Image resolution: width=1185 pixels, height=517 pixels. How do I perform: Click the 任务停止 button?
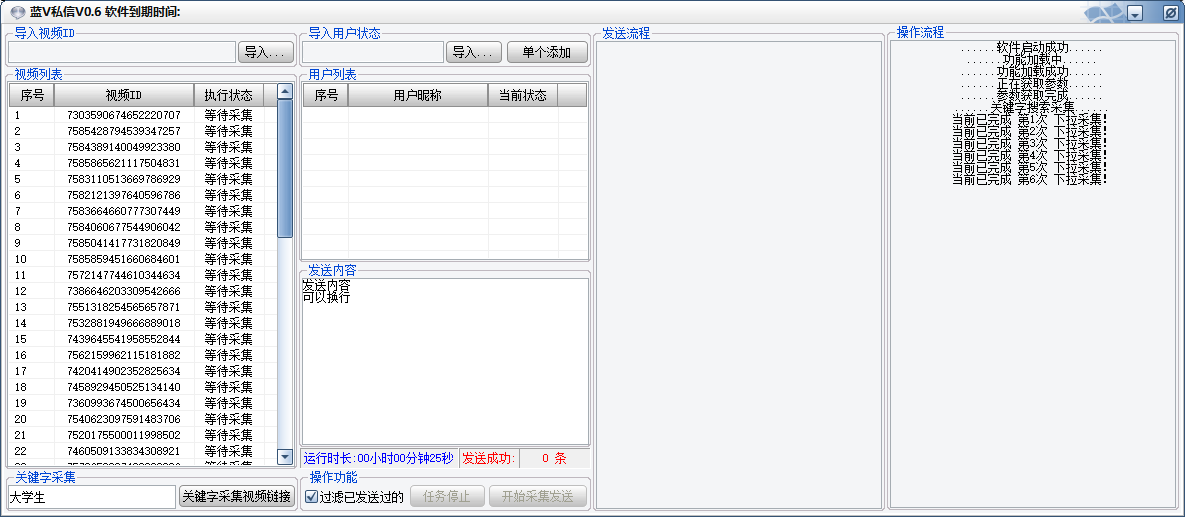(x=447, y=497)
